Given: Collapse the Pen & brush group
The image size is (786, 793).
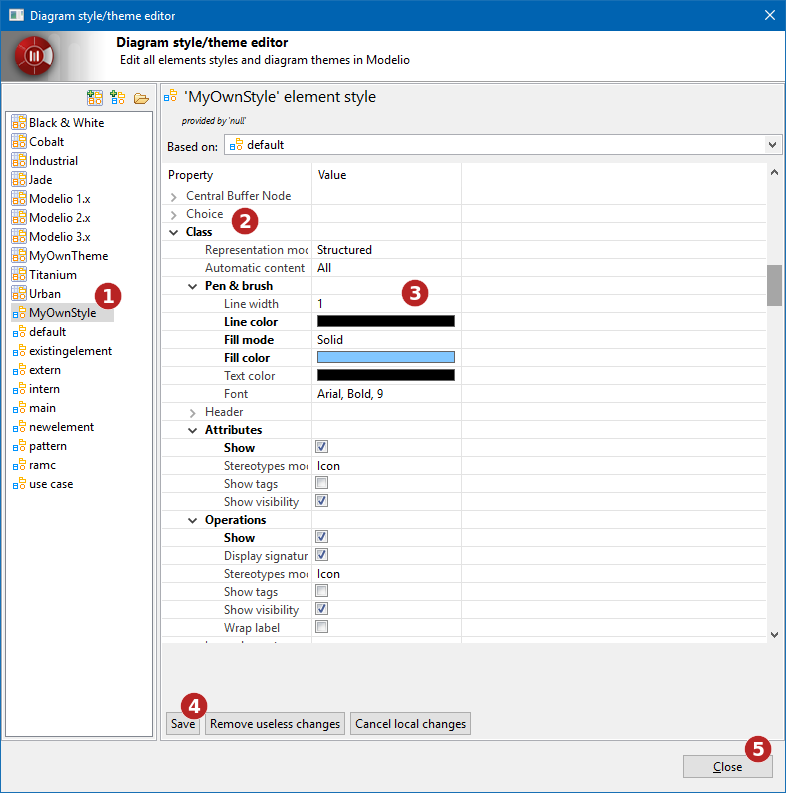Looking at the screenshot, I should pyautogui.click(x=193, y=286).
